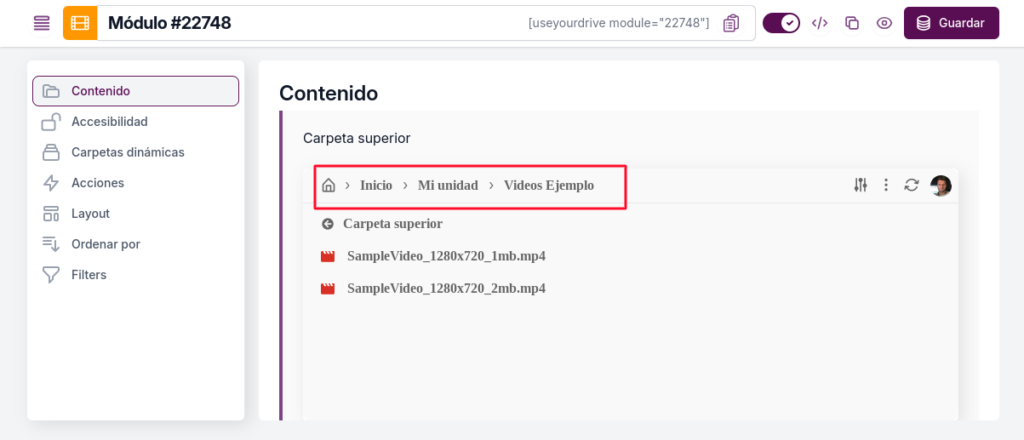Go back via Carpeta superior row
The height and width of the screenshot is (440, 1024).
click(x=630, y=224)
